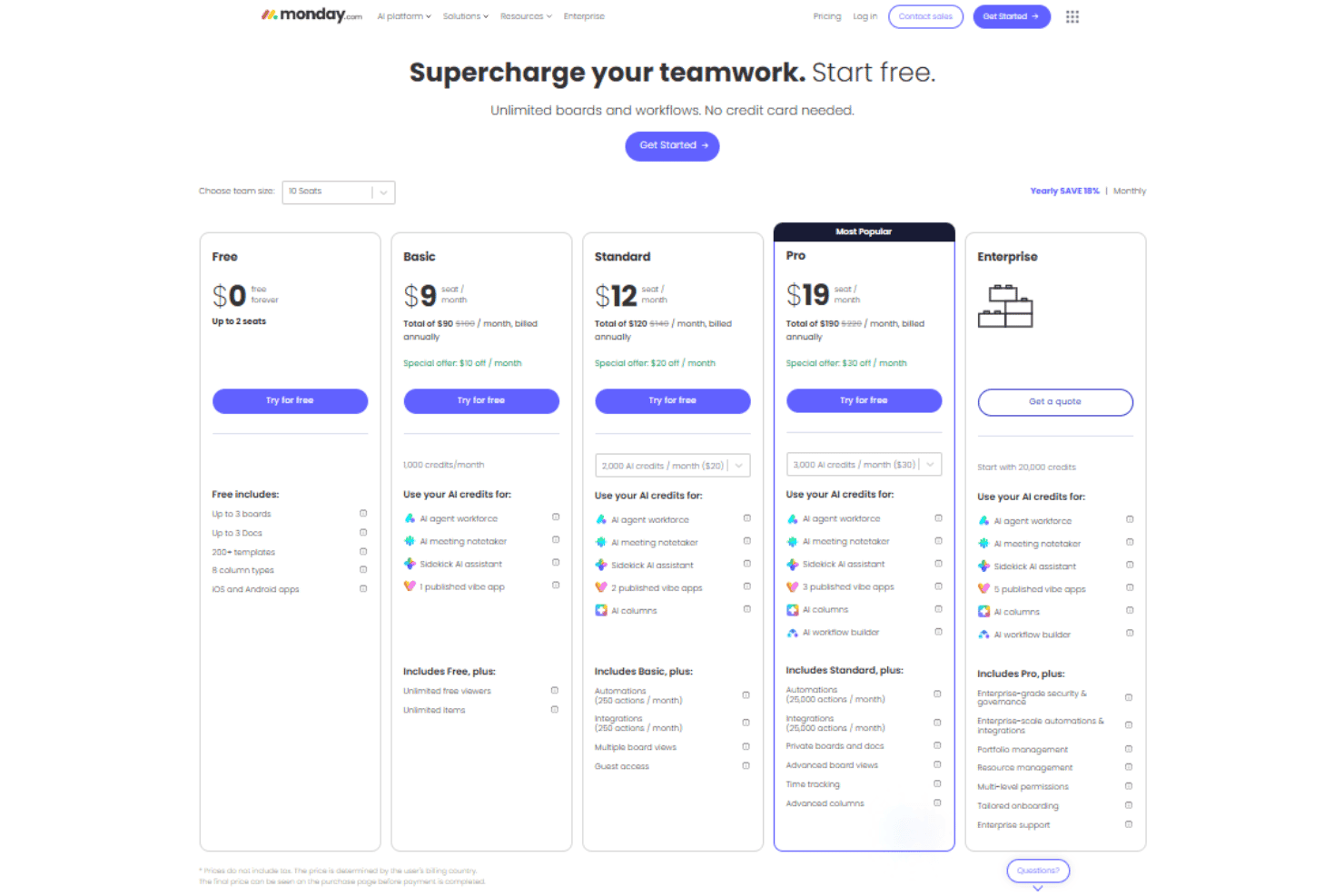
Task: Click AI agent workforce icon in Basic plan
Action: [x=410, y=518]
